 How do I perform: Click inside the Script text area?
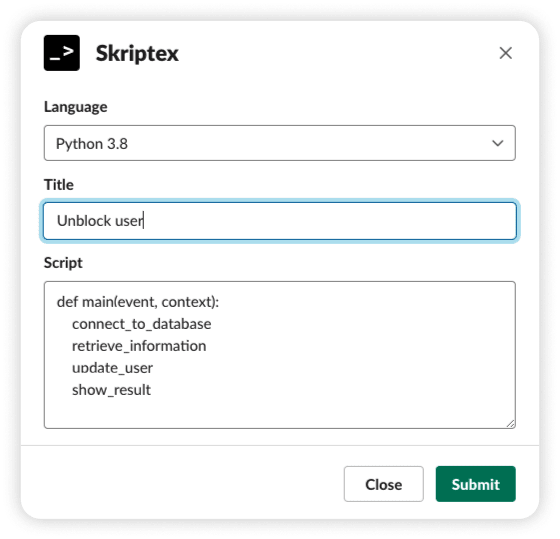pyautogui.click(x=280, y=355)
